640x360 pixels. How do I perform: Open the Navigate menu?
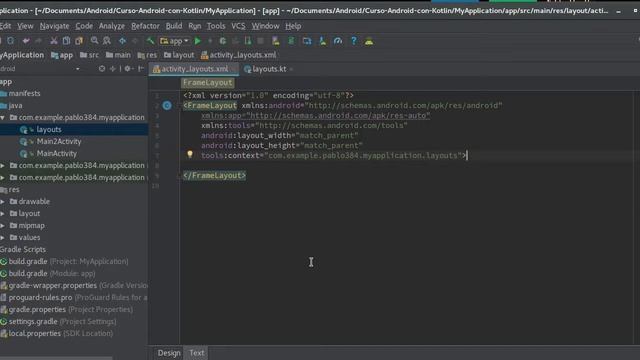(54, 26)
